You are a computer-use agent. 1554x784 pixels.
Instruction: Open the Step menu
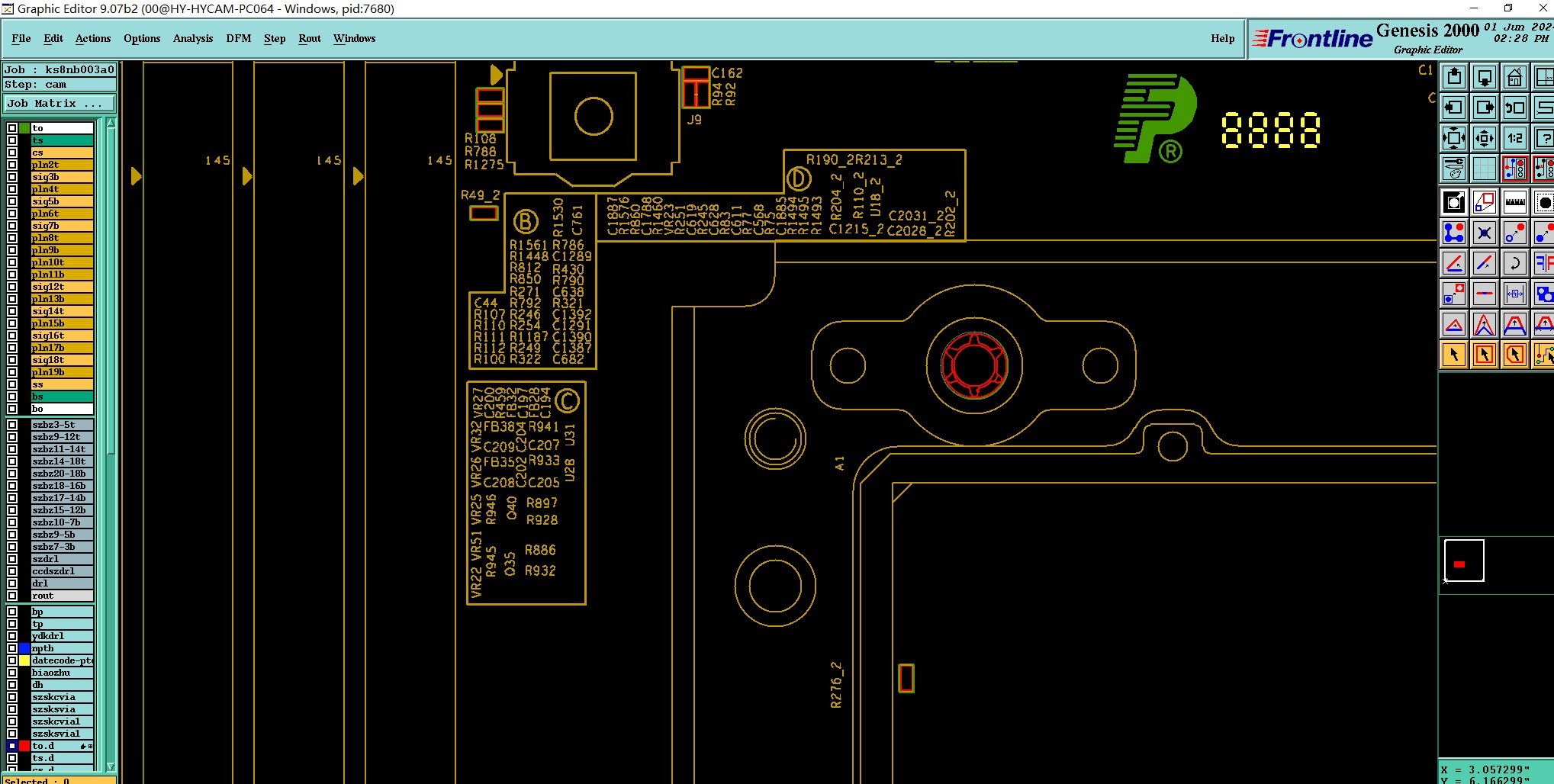pyautogui.click(x=275, y=38)
